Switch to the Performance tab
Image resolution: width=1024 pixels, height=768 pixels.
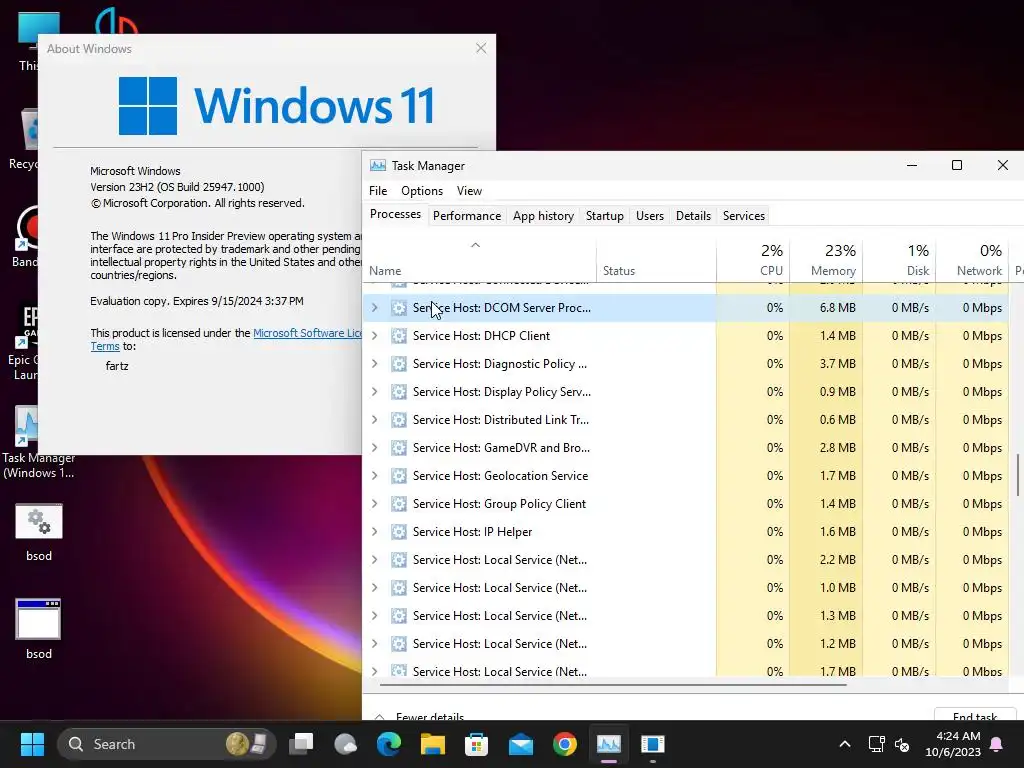[x=467, y=216]
